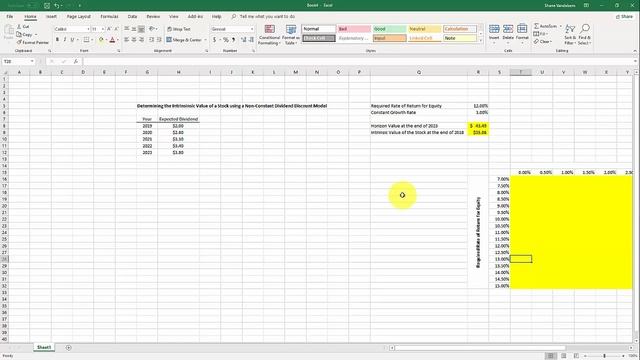The height and width of the screenshot is (360, 640).
Task: Switch to the View tab
Action: pyautogui.click(x=174, y=16)
